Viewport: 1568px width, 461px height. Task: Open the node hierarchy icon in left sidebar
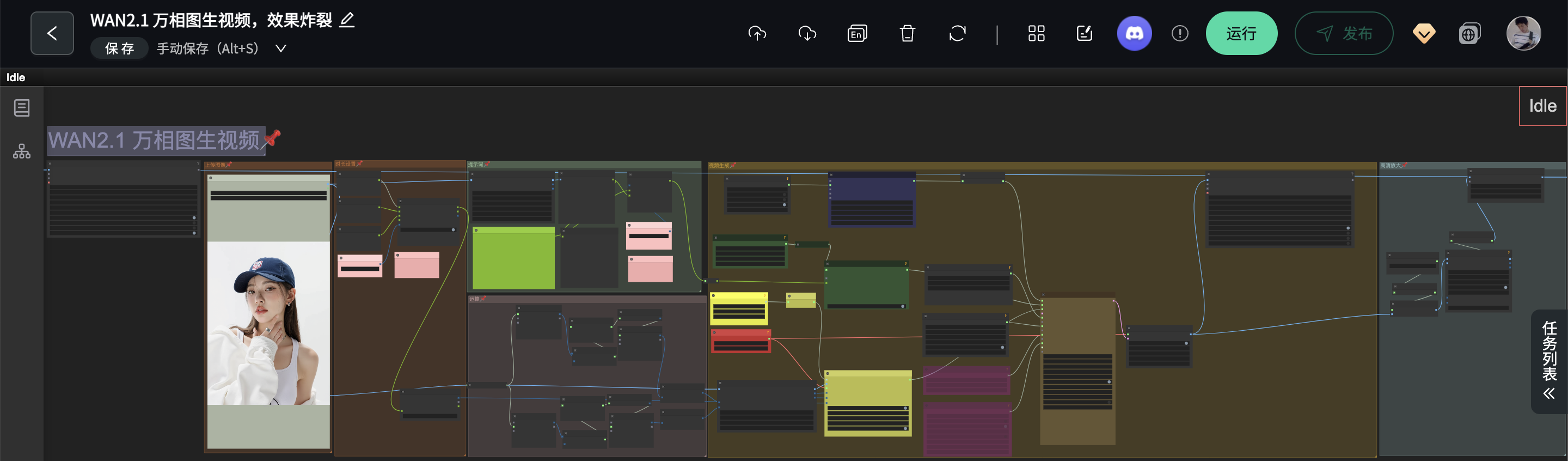[x=22, y=151]
